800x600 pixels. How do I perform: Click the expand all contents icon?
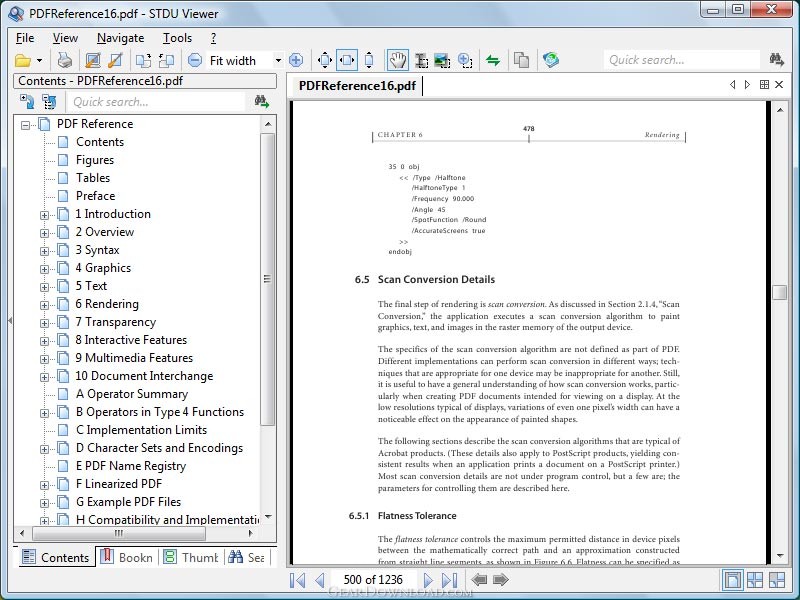tap(27, 102)
